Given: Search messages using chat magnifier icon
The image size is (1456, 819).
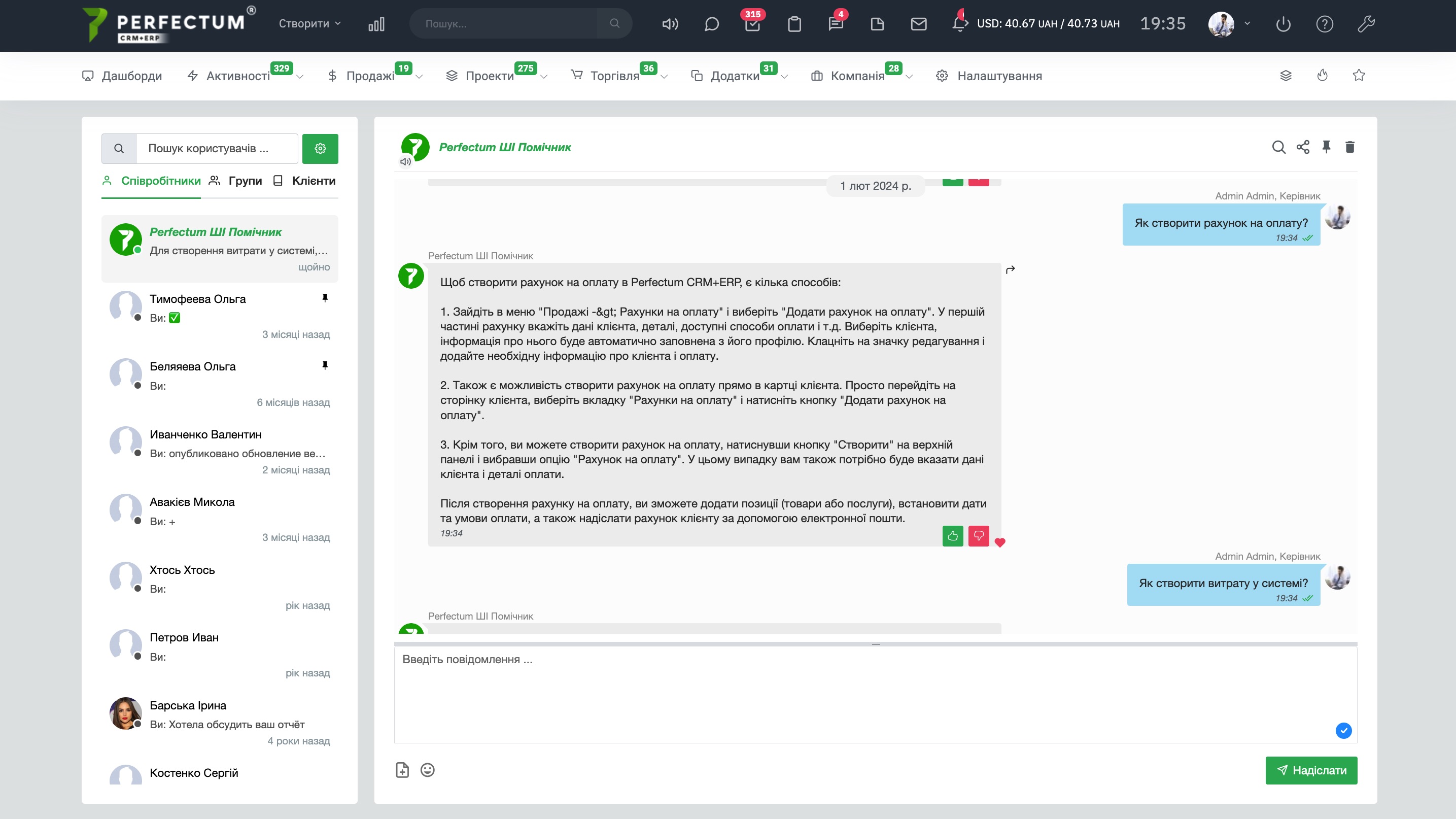Looking at the screenshot, I should [x=1278, y=147].
